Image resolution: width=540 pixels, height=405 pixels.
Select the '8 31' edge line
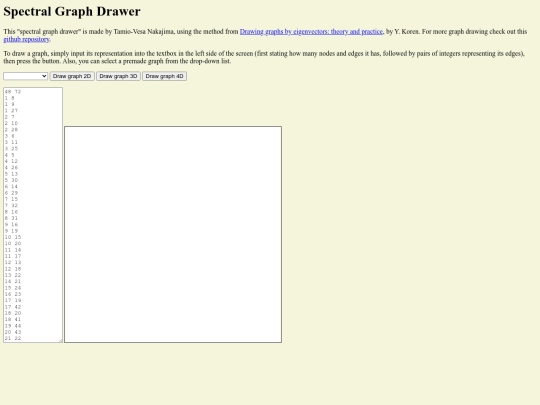coord(11,218)
